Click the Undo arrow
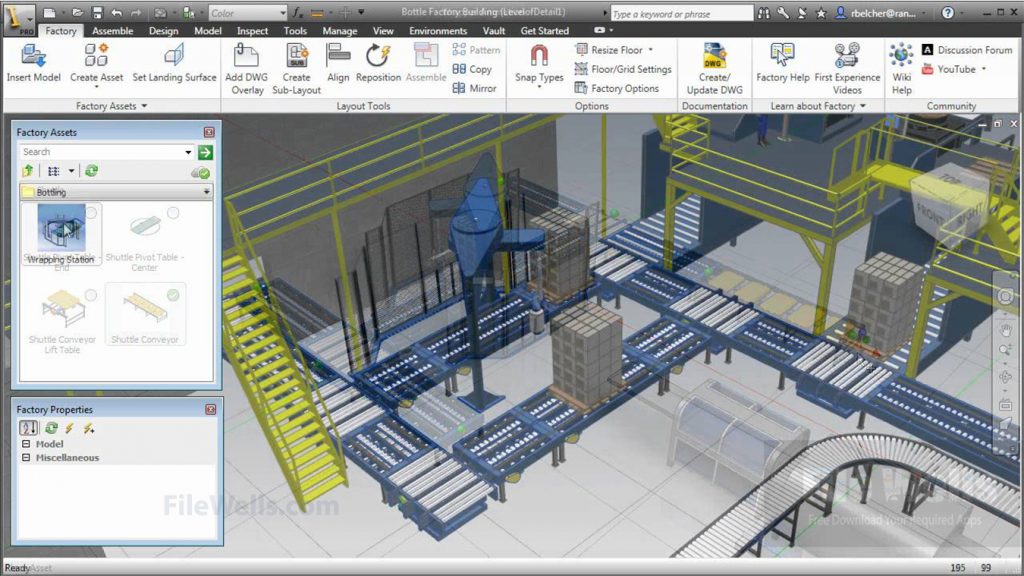1024x576 pixels. [116, 12]
